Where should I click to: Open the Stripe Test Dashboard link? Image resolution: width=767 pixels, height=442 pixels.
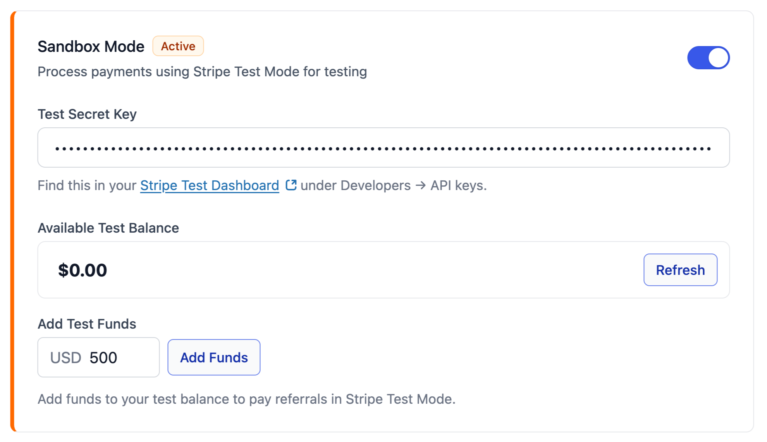[x=209, y=186]
